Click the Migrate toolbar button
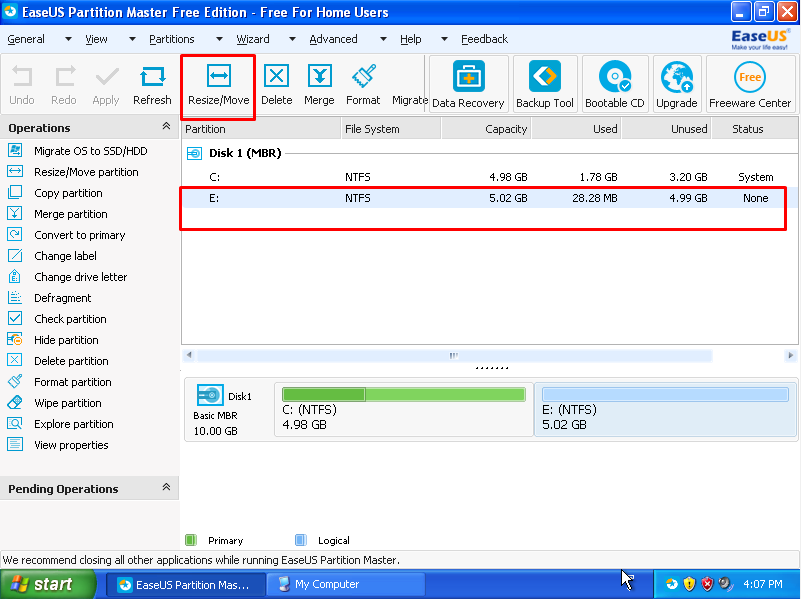This screenshot has height=599, width=801. (409, 100)
